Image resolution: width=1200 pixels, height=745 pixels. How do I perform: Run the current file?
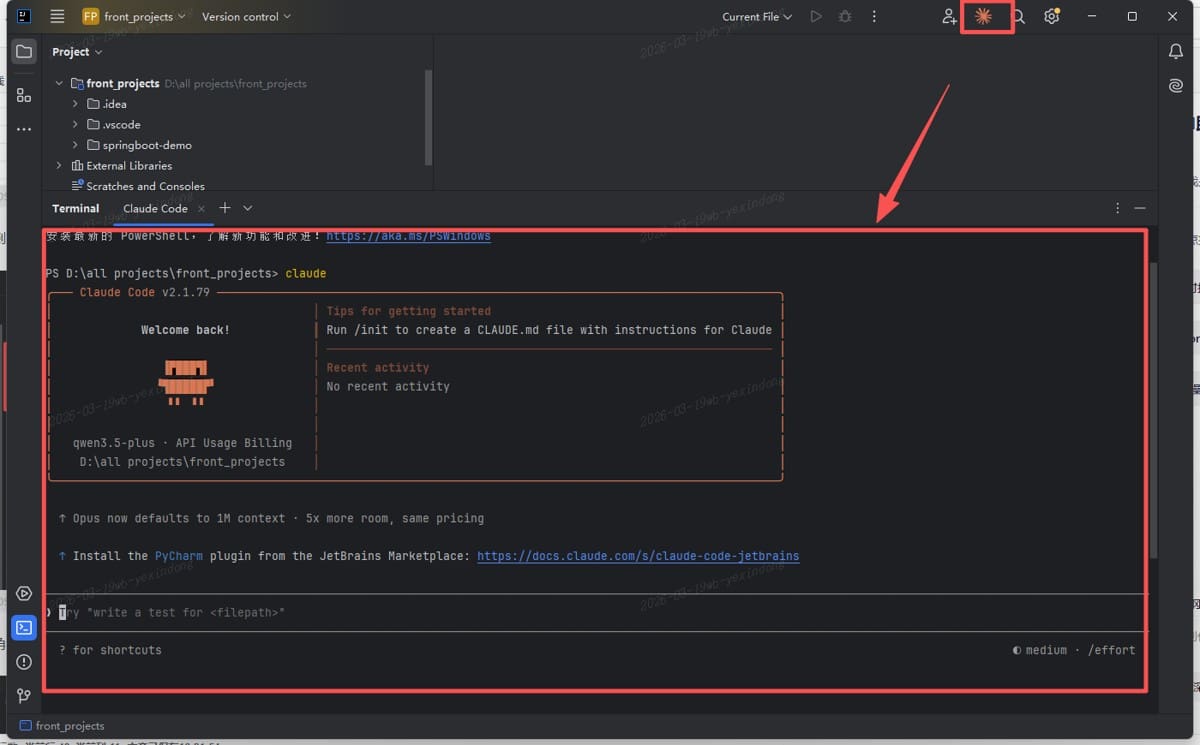(816, 17)
